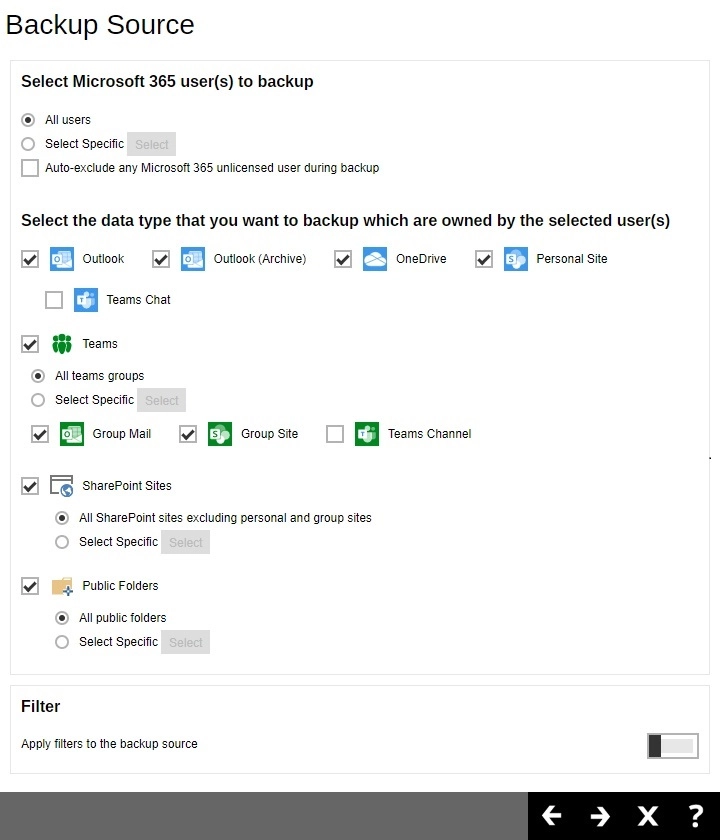
Task: Click the Group Site icon
Action: [x=219, y=433]
